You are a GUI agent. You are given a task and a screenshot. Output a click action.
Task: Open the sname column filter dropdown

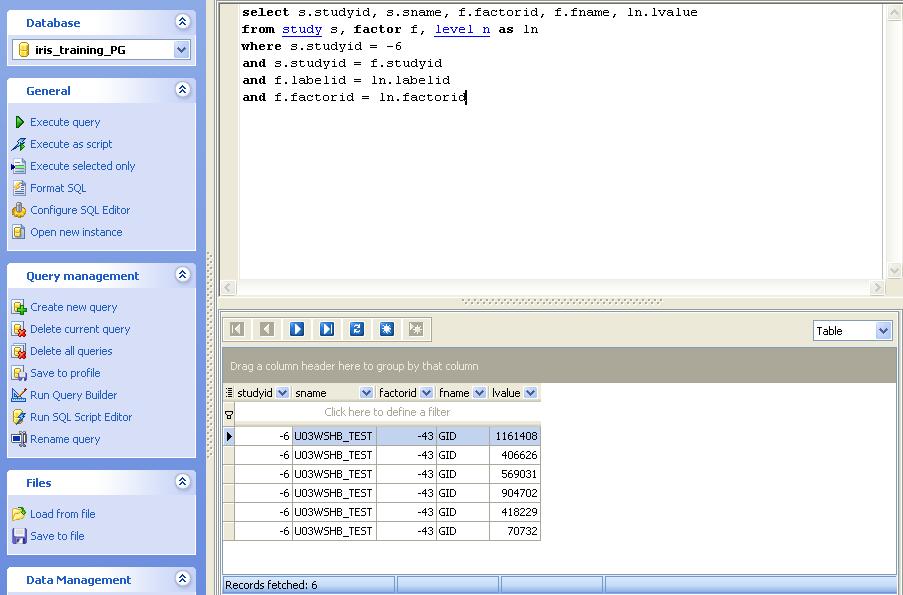[366, 393]
